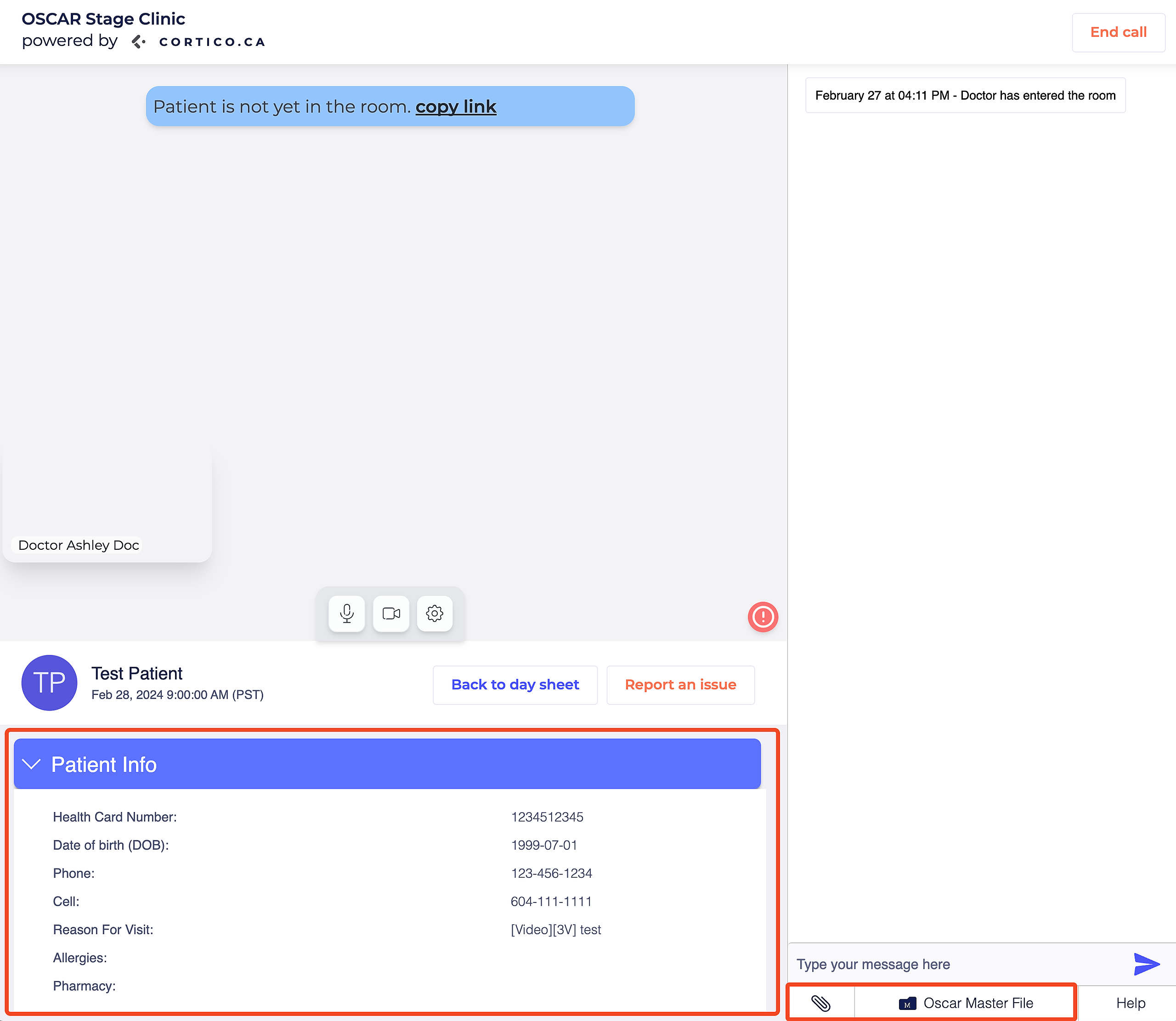This screenshot has width=1176, height=1021.
Task: End the call
Action: 1118,33
